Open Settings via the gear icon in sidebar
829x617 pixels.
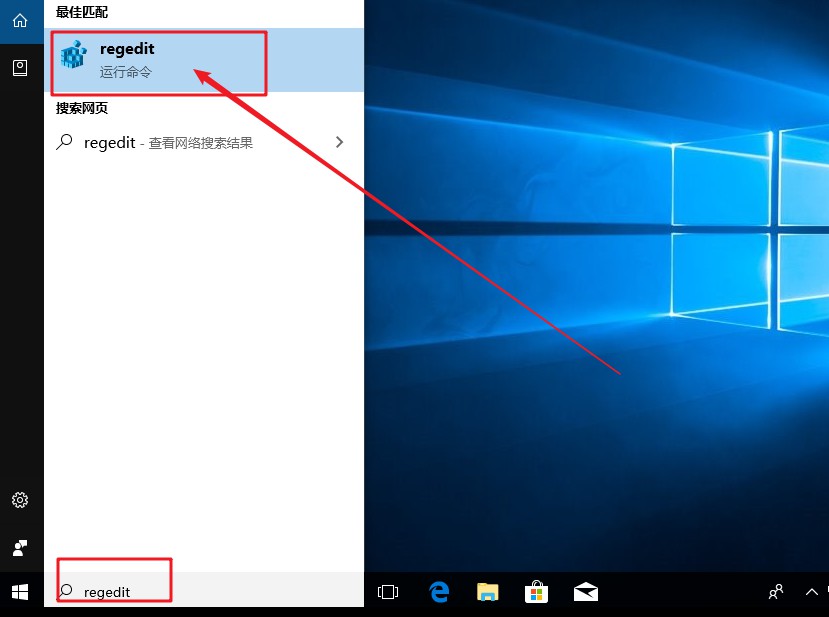click(21, 500)
